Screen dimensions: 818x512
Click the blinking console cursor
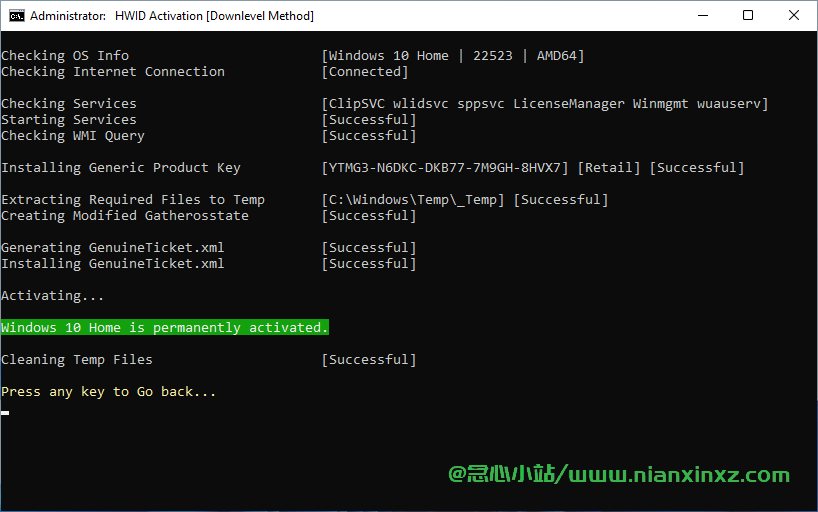[5, 413]
